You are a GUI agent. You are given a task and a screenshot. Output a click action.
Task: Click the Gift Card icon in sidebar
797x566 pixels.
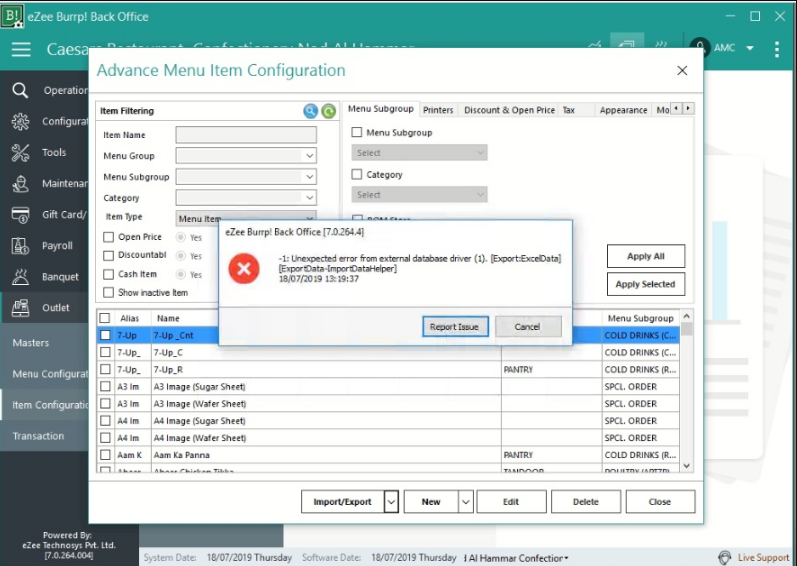tap(20, 215)
